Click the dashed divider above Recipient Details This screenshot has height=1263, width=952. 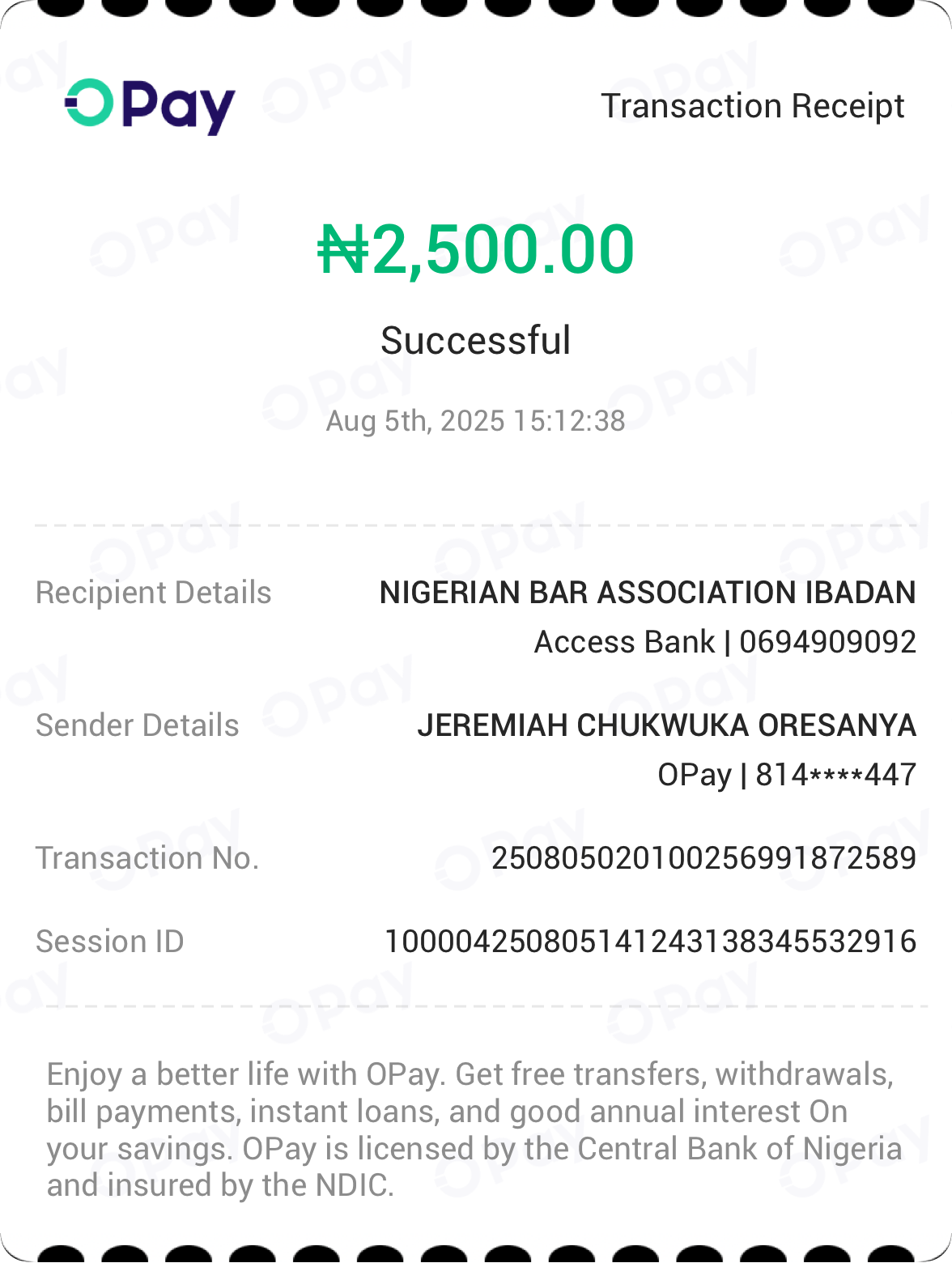coord(476,525)
